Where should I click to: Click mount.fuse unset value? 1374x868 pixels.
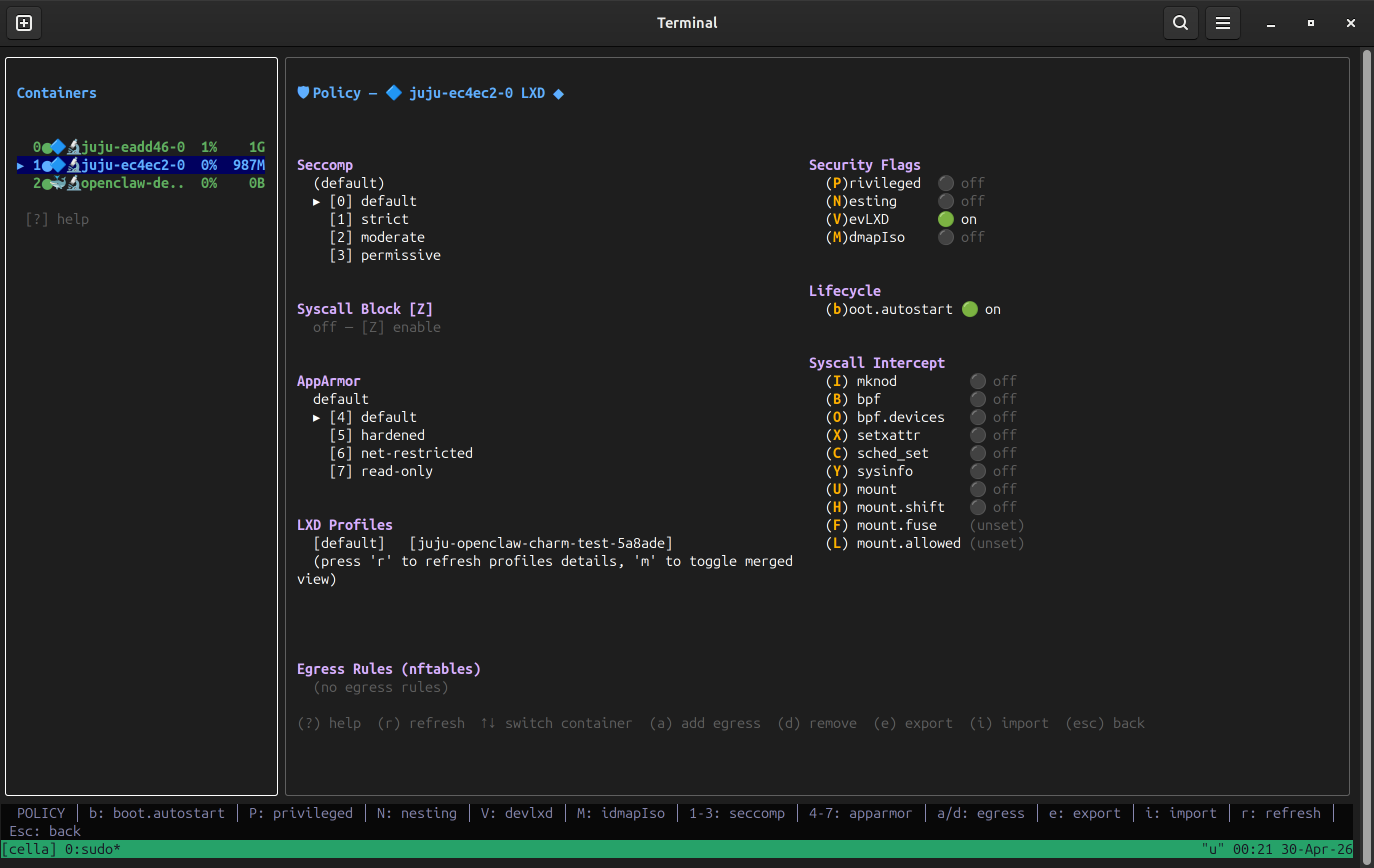click(x=997, y=525)
